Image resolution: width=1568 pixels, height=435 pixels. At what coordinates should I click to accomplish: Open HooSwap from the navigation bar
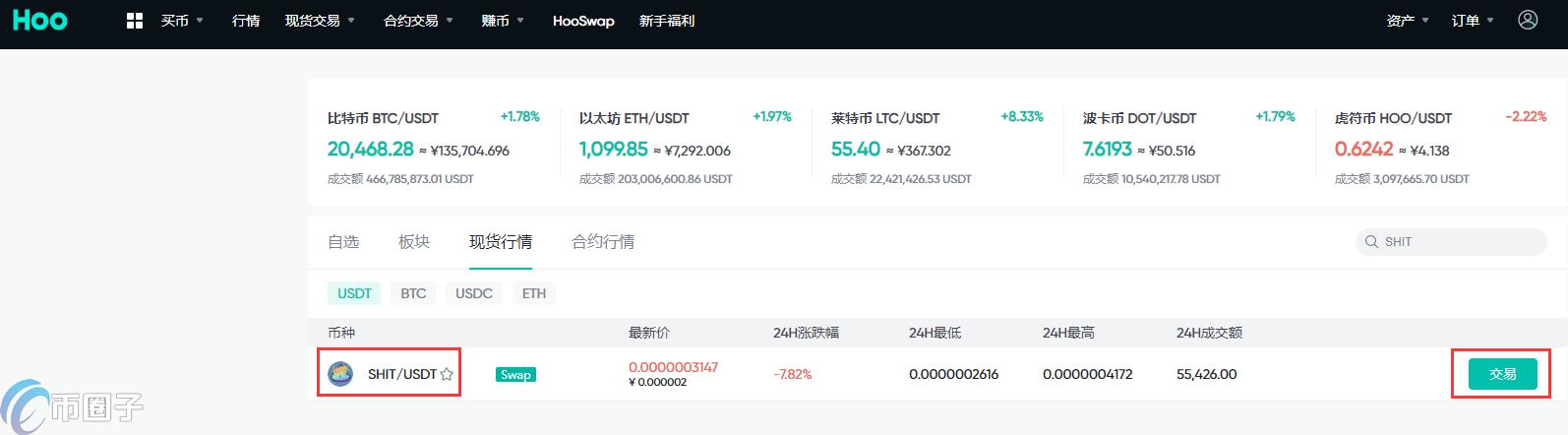pyautogui.click(x=583, y=21)
